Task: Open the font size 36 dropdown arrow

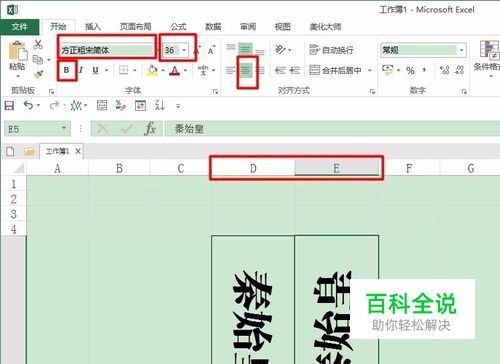Action: click(x=184, y=50)
